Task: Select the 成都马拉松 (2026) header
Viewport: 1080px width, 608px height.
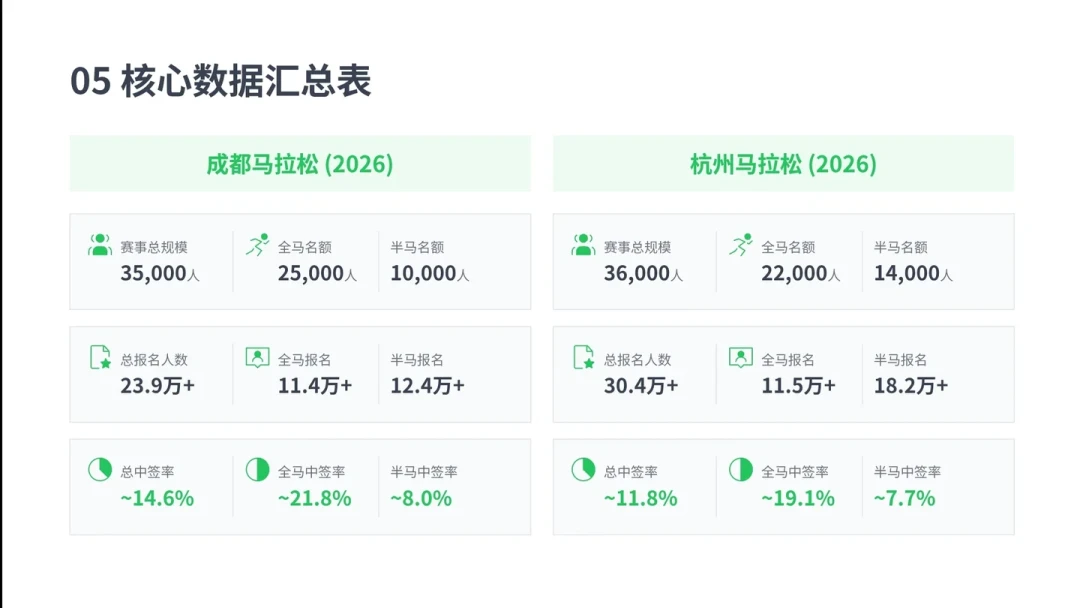Action: tap(300, 164)
